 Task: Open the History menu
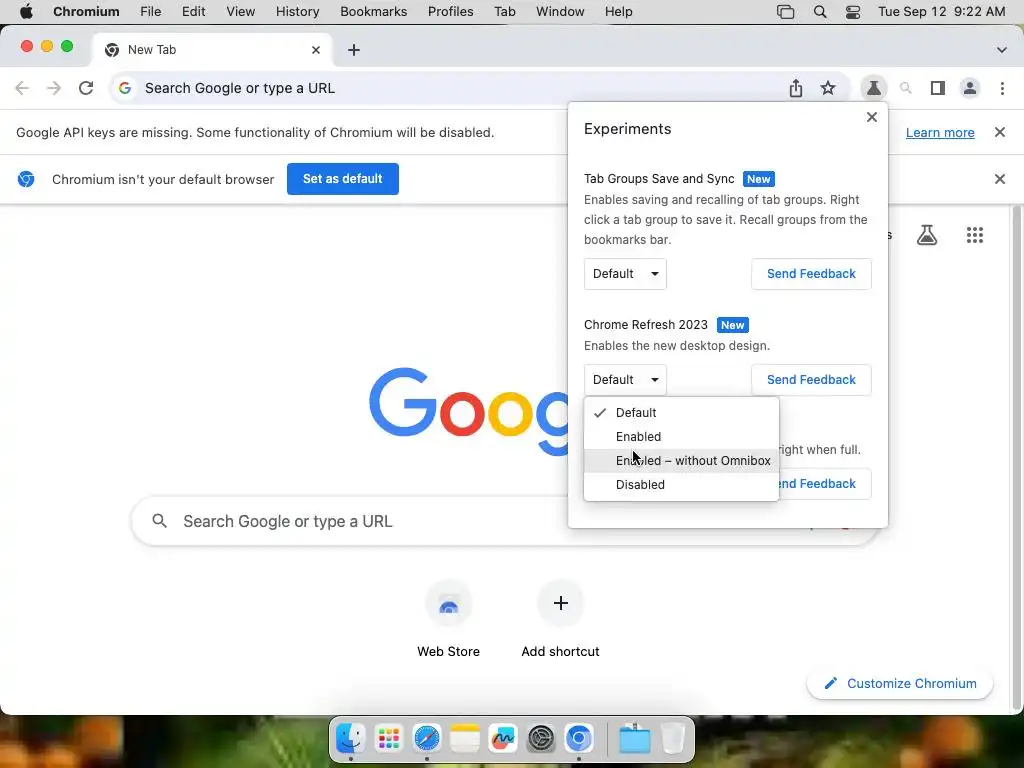click(297, 12)
